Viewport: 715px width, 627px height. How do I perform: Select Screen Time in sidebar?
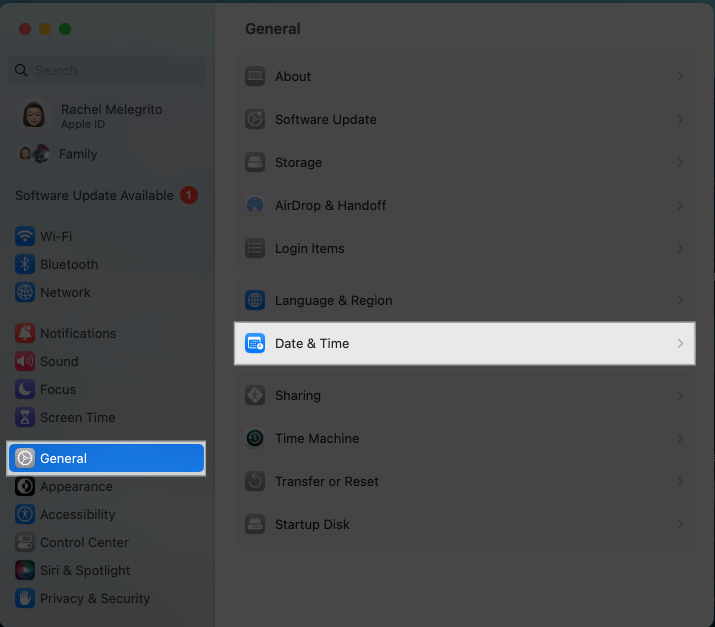click(106, 417)
